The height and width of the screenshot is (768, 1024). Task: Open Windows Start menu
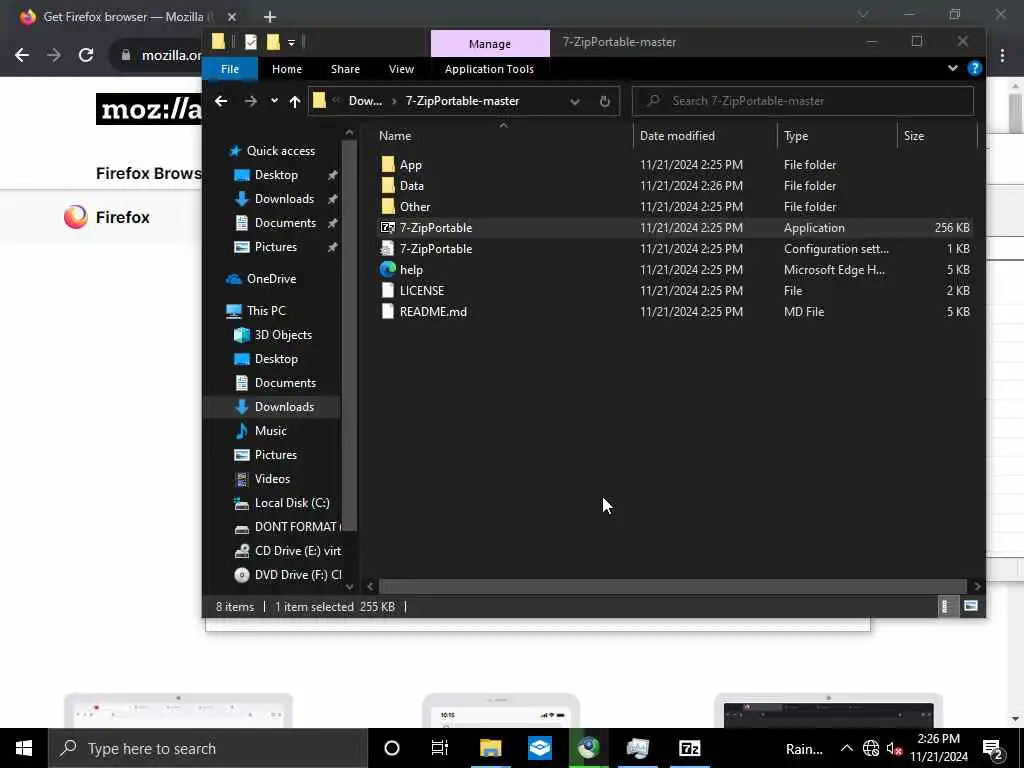[x=24, y=748]
